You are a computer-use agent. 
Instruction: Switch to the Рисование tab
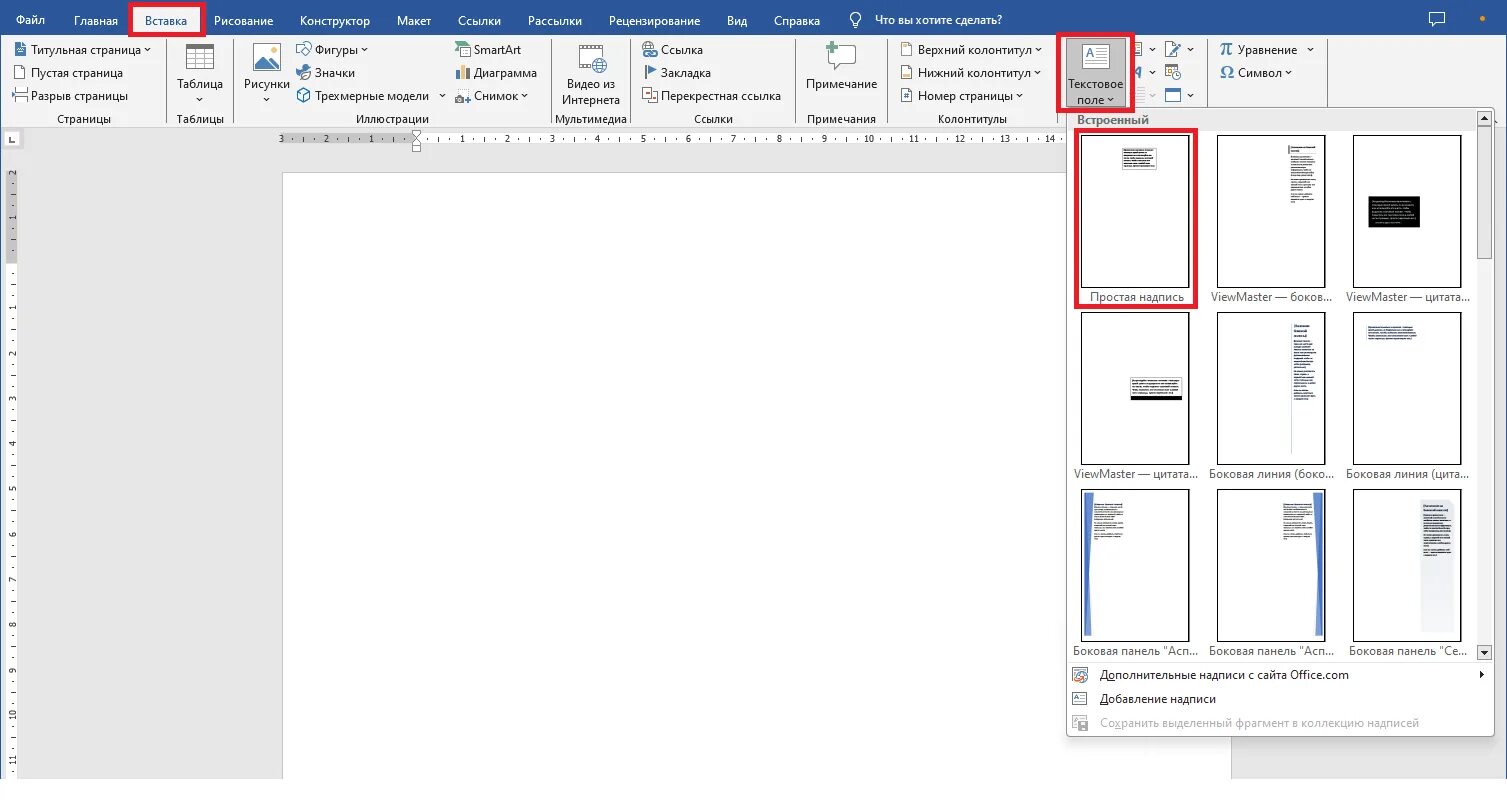[243, 20]
